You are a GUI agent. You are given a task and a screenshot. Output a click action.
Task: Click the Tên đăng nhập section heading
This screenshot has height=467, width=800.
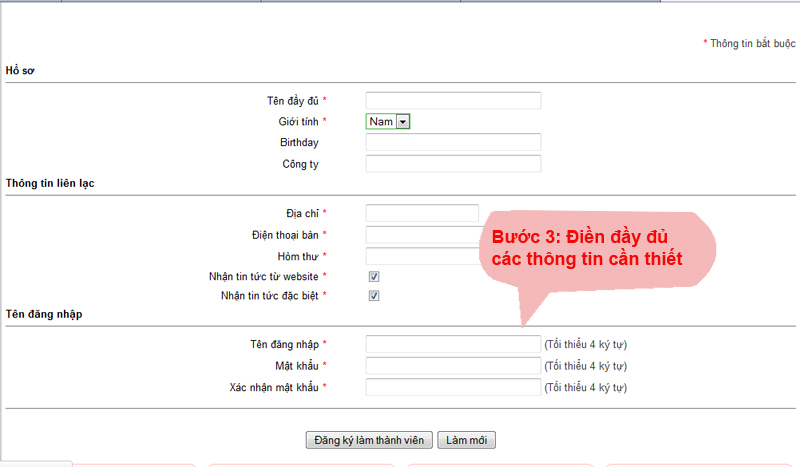click(44, 314)
